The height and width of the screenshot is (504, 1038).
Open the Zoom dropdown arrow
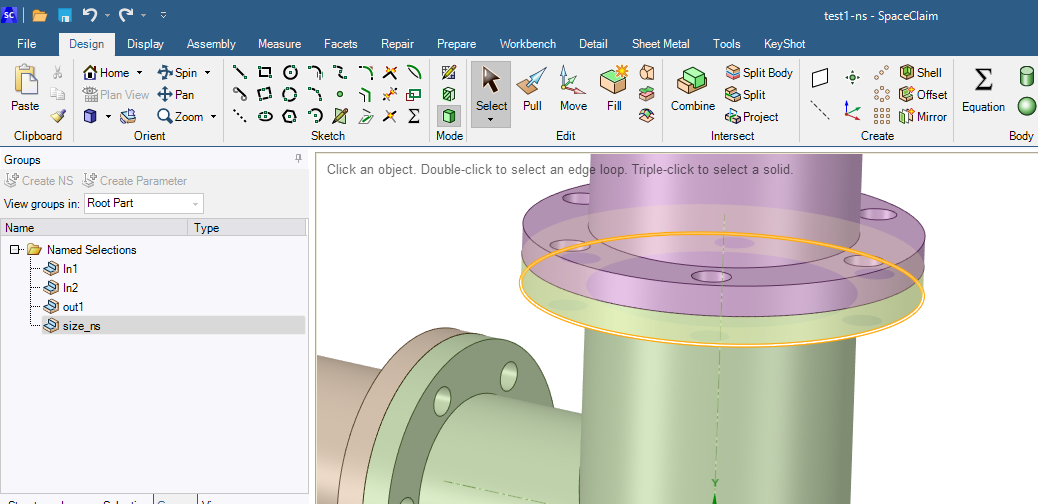[x=213, y=117]
